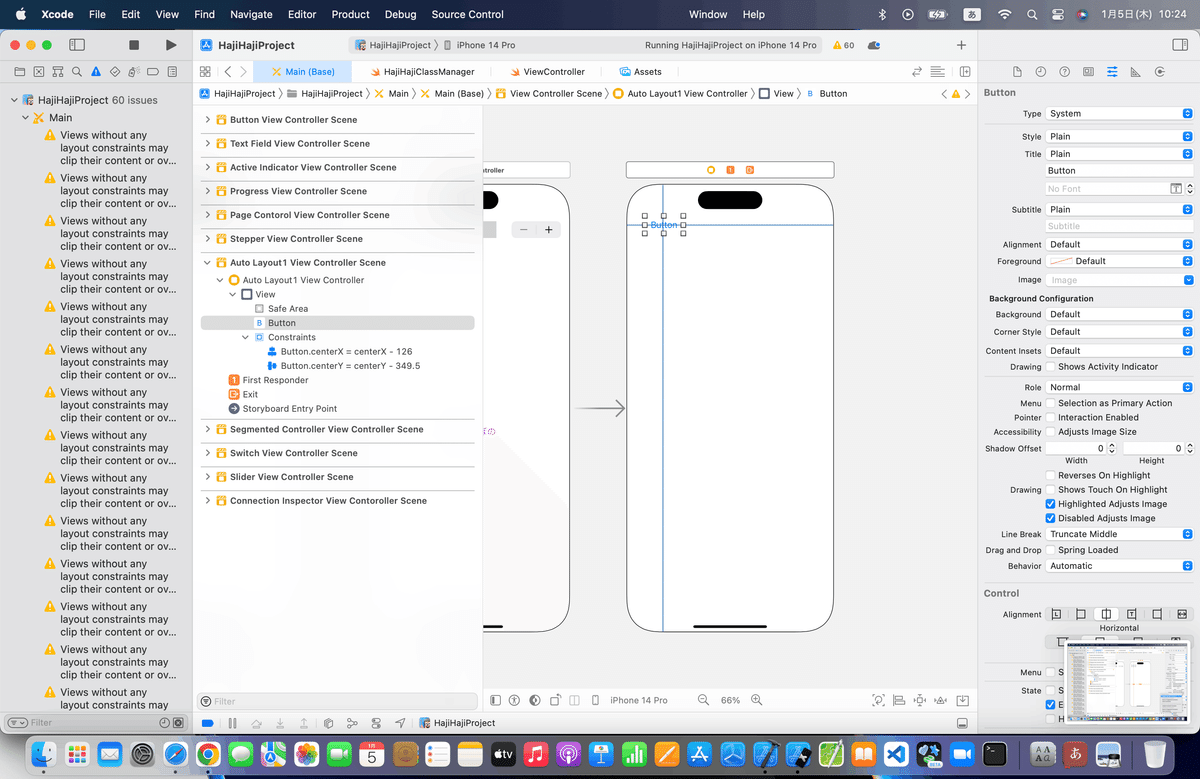The image size is (1200, 779).
Task: Enable Reverses On Highlight checkbox
Action: [1050, 476]
